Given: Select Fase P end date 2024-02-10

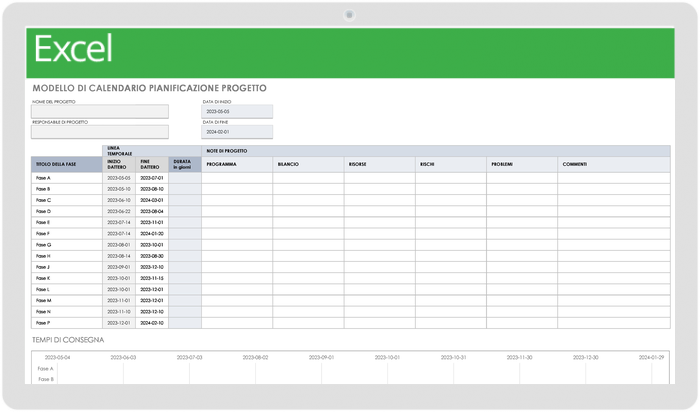Looking at the screenshot, I should click(x=152, y=323).
